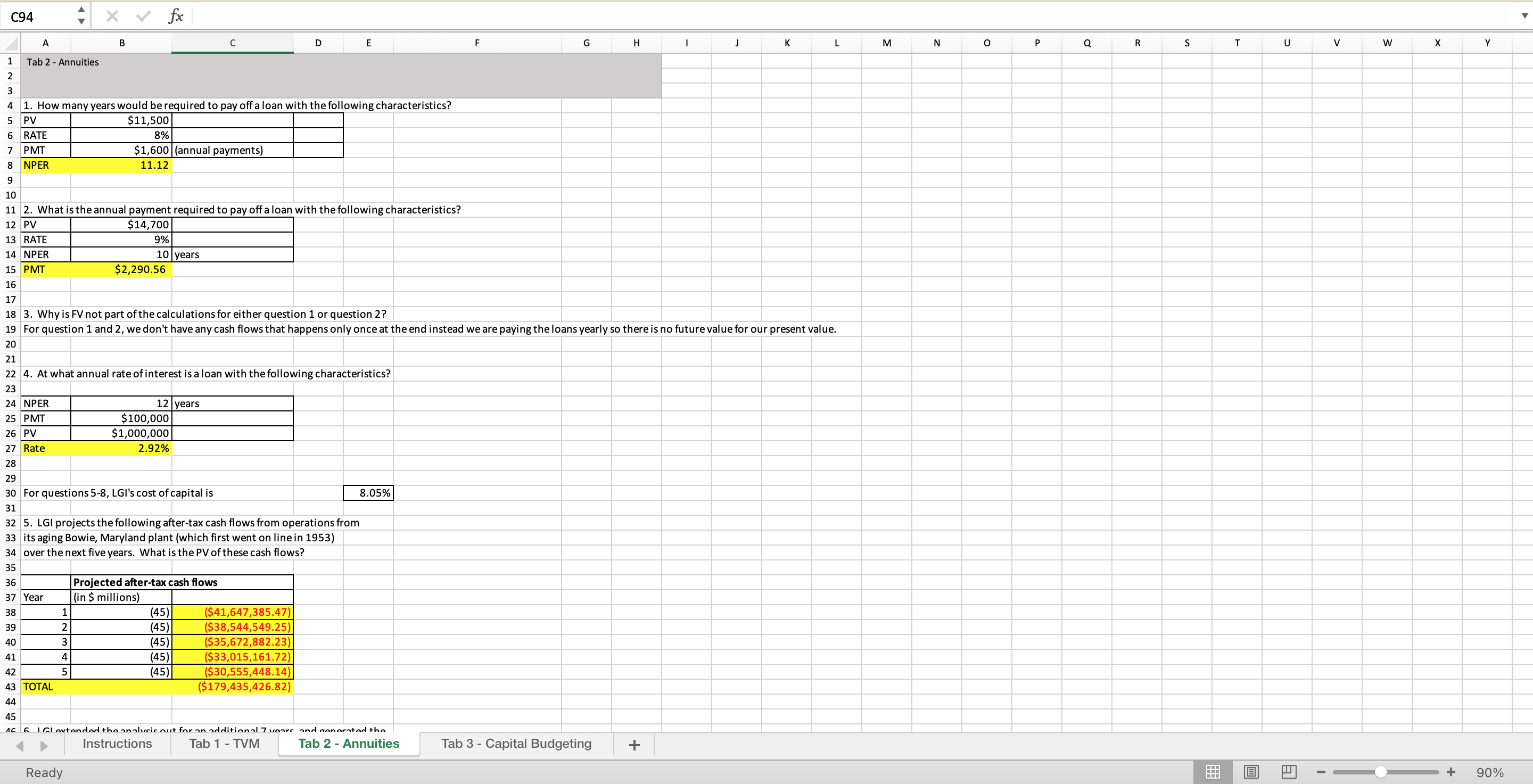The image size is (1533, 784).
Task: Open the Insert Function (fx) dialog
Action: tap(176, 16)
